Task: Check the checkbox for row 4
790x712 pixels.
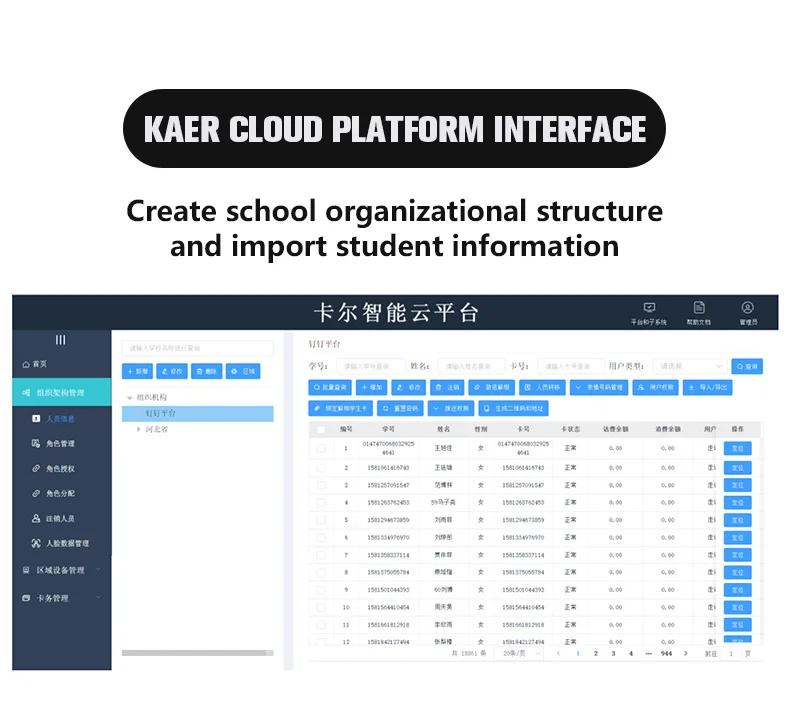Action: 321,503
